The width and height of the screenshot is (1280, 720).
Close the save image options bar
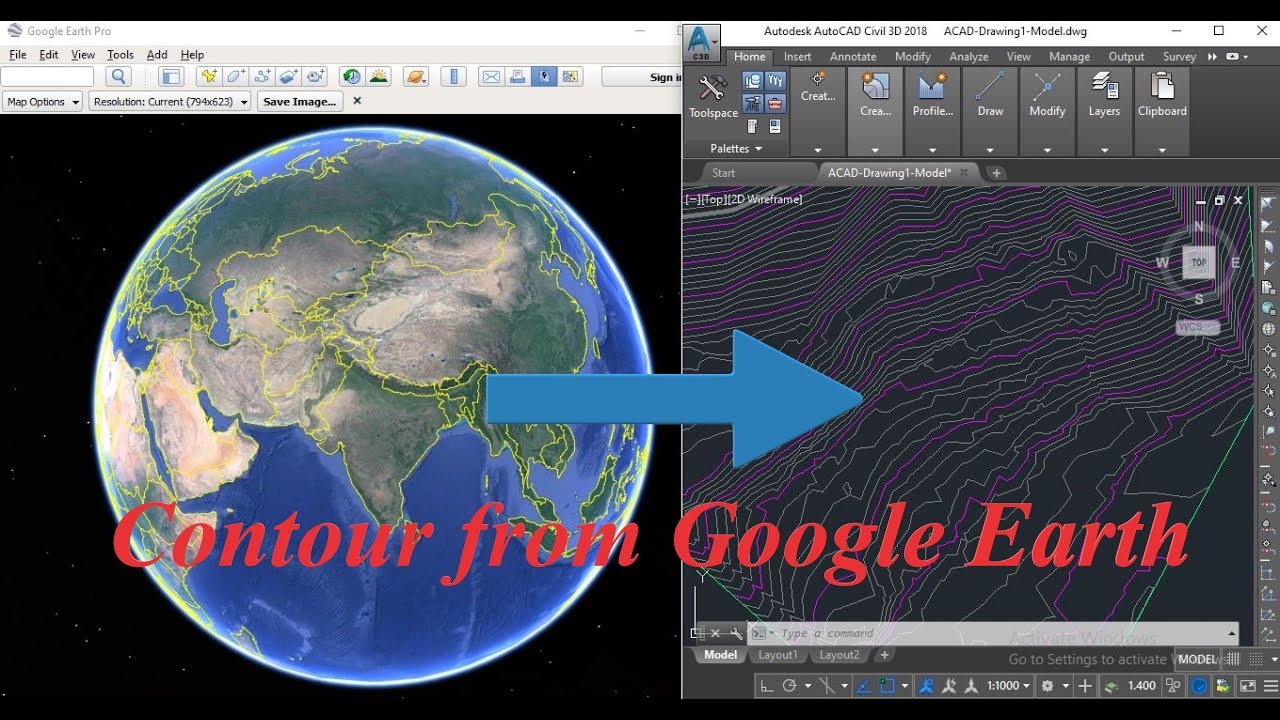coord(357,101)
